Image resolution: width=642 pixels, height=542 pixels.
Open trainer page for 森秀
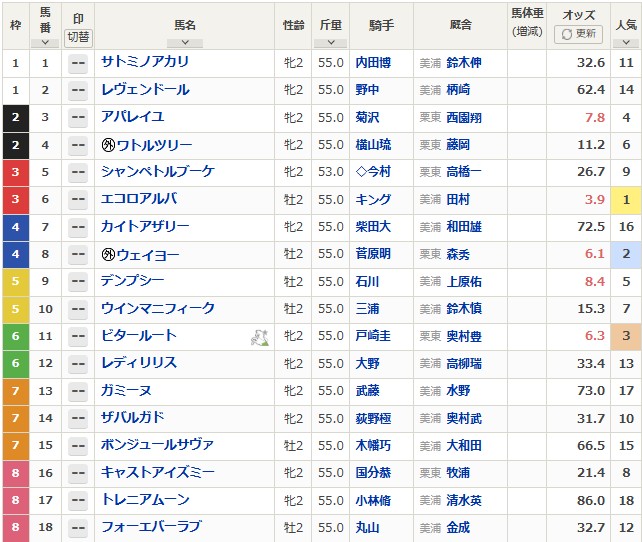tap(460, 255)
